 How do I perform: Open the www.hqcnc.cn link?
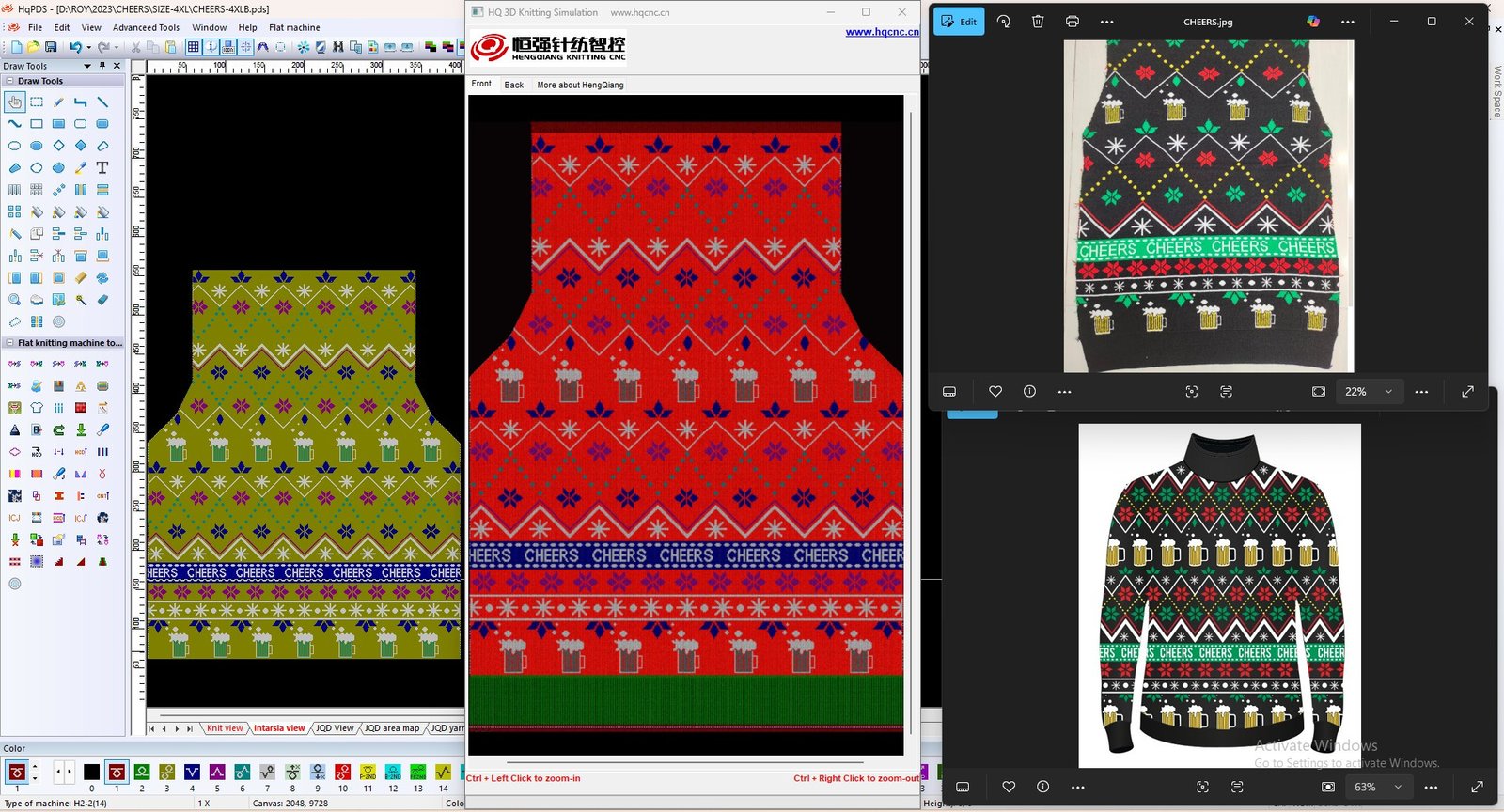(x=882, y=32)
